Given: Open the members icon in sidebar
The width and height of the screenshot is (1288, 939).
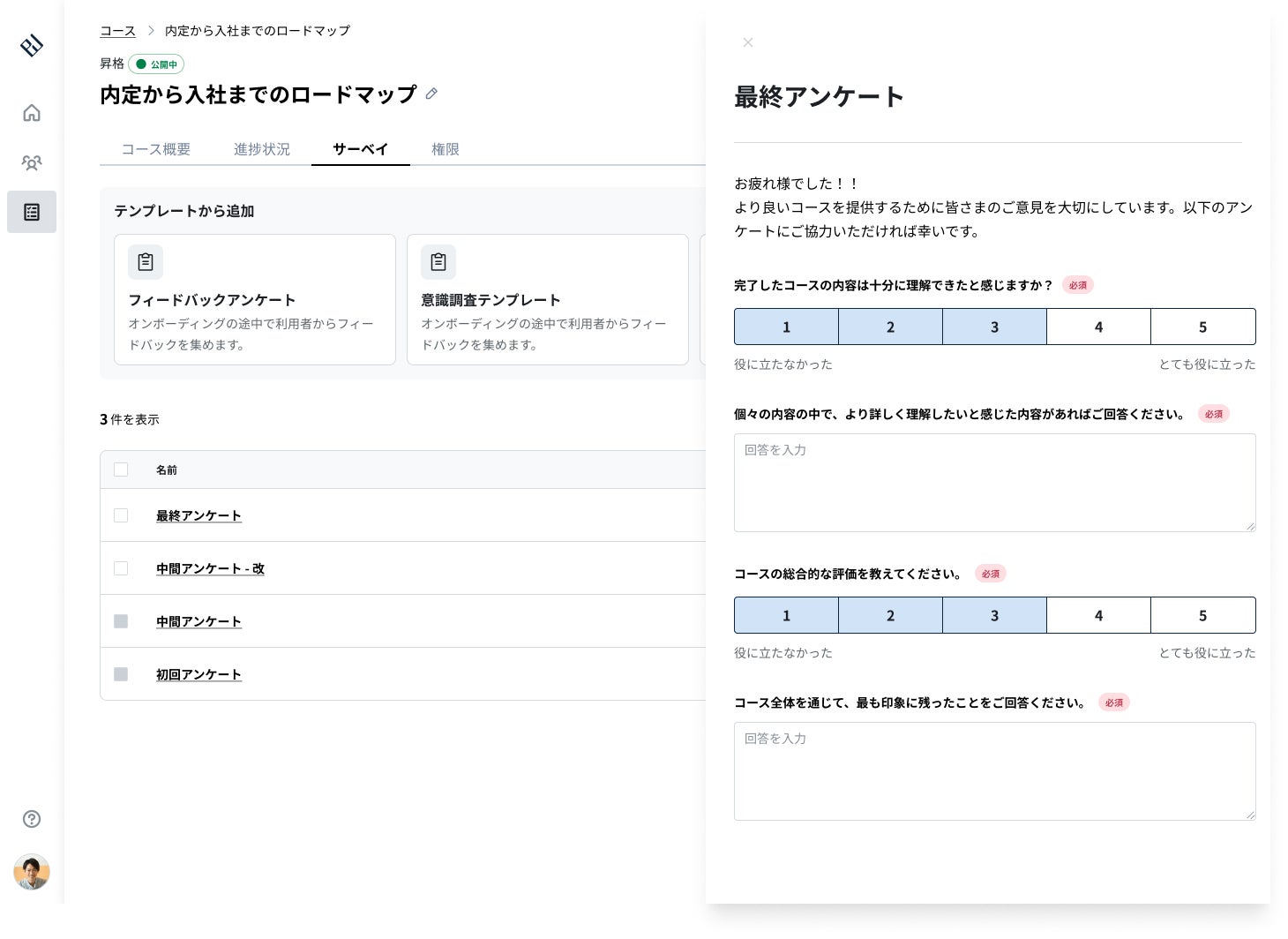Looking at the screenshot, I should click(32, 162).
